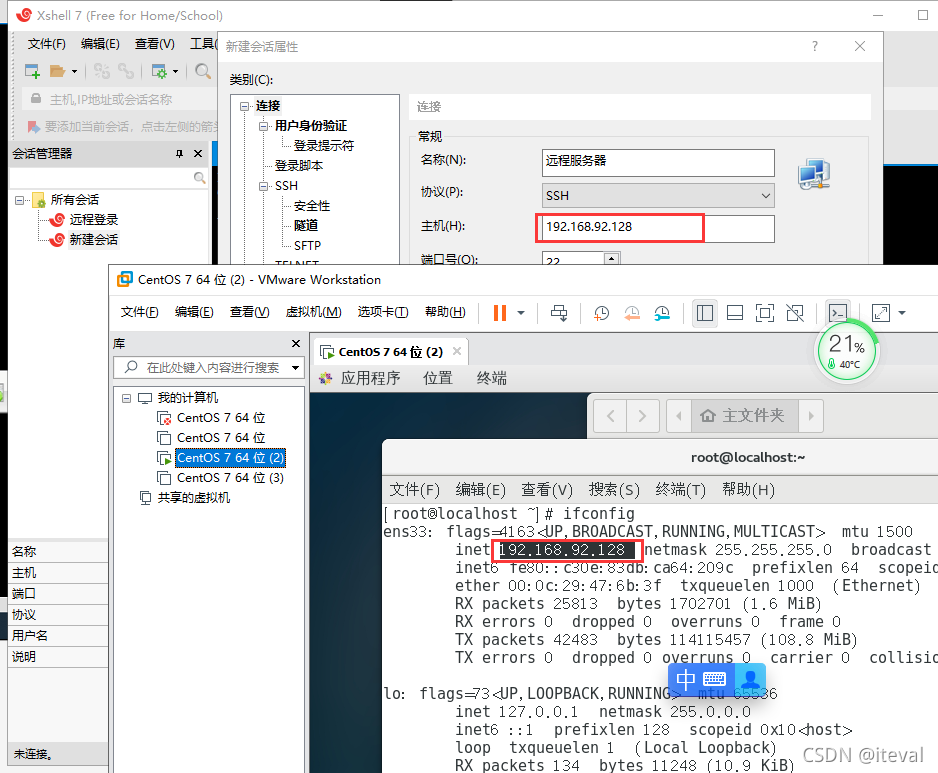Click the file manager back arrow
This screenshot has height=773, width=938.
point(610,415)
